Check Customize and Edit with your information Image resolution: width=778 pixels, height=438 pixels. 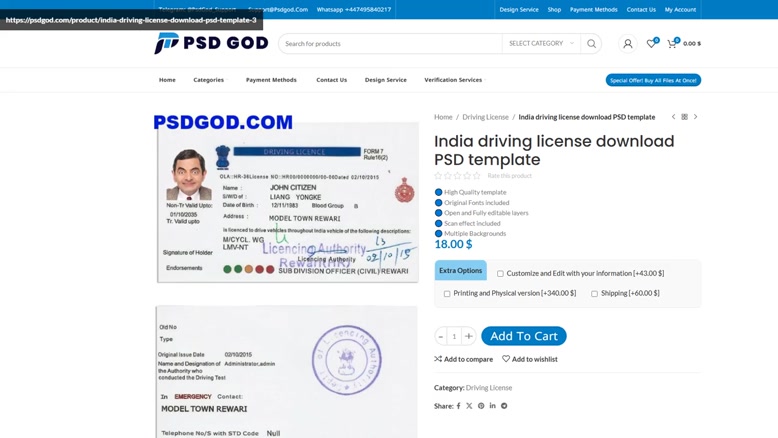click(500, 274)
